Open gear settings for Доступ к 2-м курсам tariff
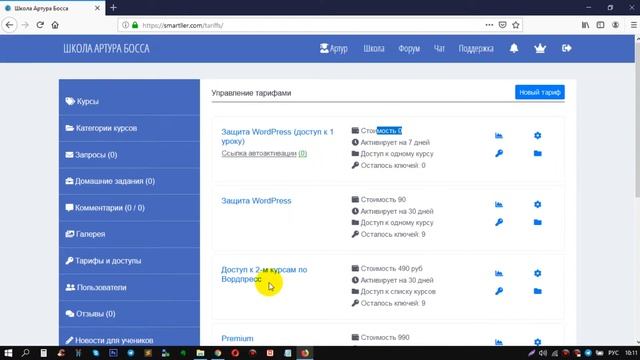Image resolution: width=640 pixels, height=360 pixels. [x=538, y=273]
